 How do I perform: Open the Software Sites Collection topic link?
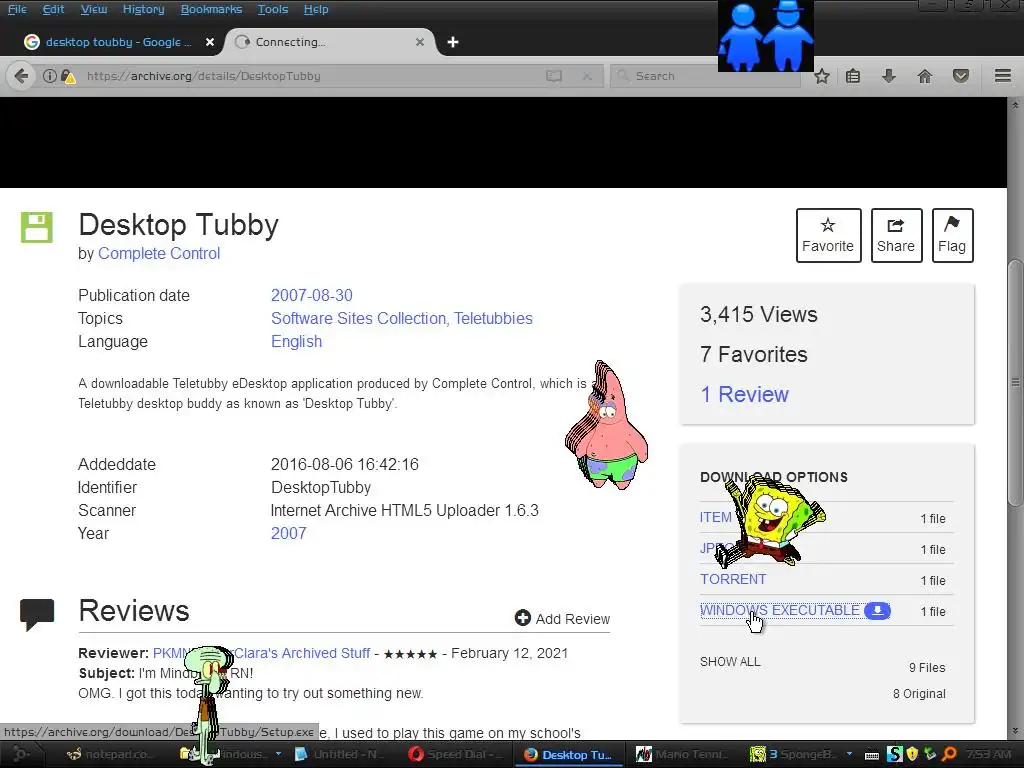tap(359, 318)
